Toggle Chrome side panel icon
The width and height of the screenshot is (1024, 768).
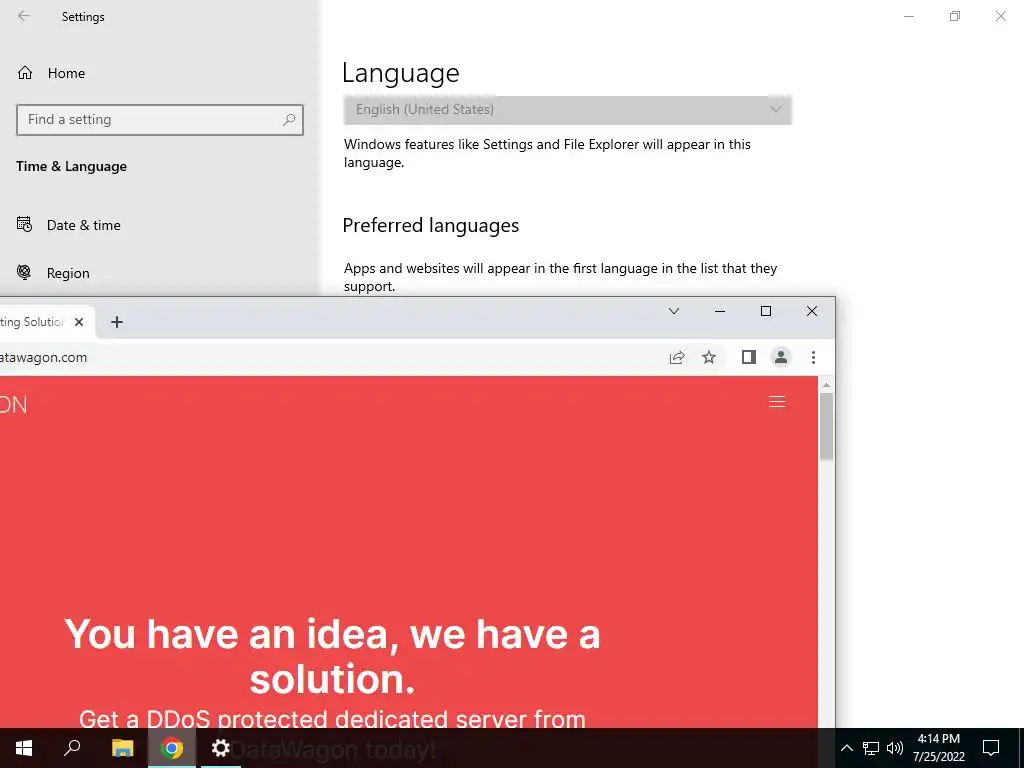click(749, 357)
